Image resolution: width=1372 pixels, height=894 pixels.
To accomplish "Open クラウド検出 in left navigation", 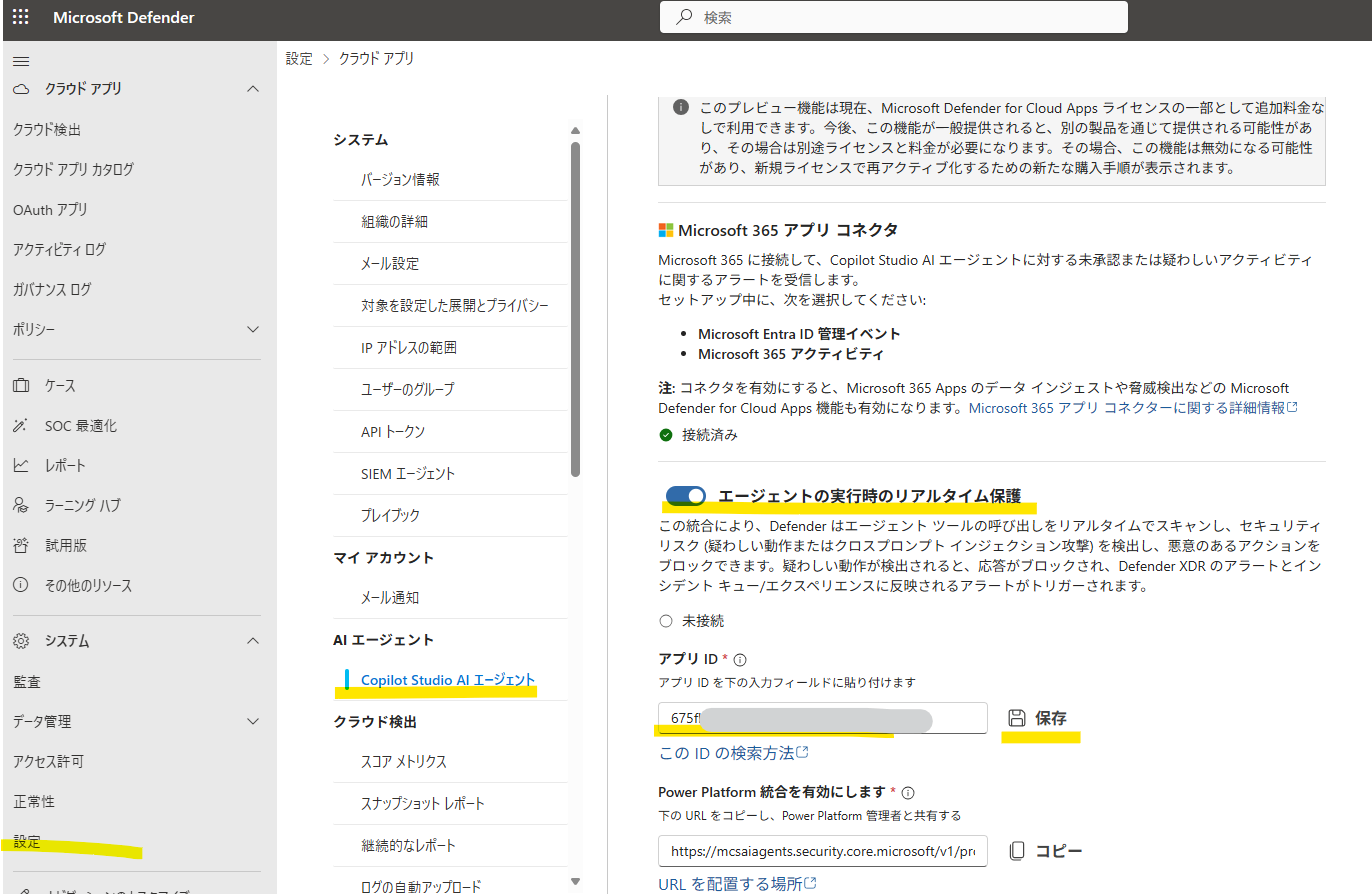I will (47, 130).
